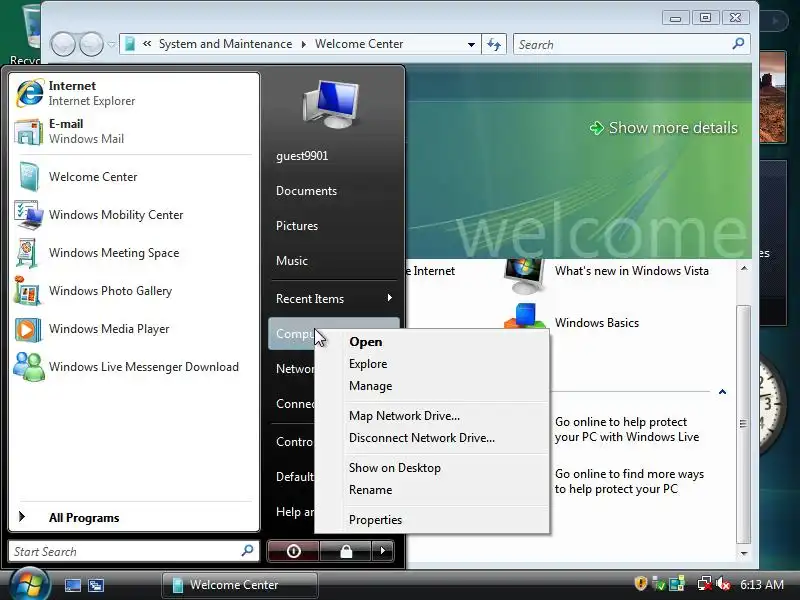Screen dimensions: 800x600
Task: Click the power sleep button
Action: pyautogui.click(x=293, y=551)
